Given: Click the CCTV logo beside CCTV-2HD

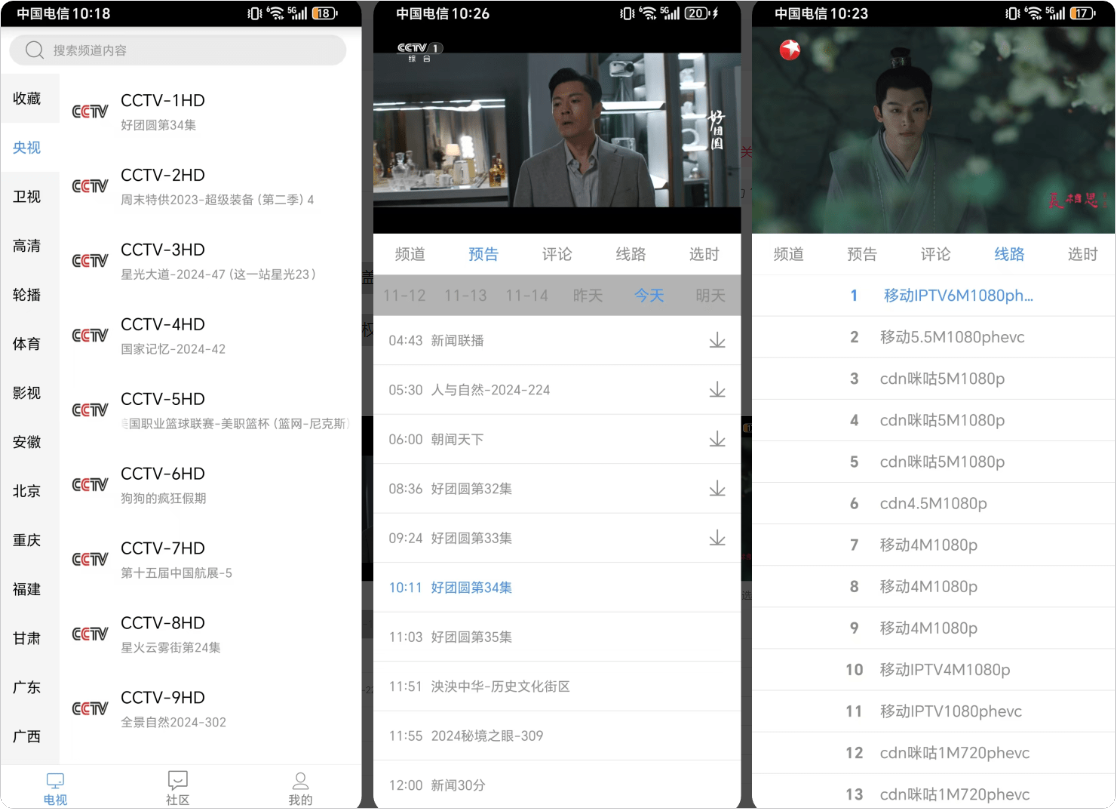Looking at the screenshot, I should click(90, 186).
